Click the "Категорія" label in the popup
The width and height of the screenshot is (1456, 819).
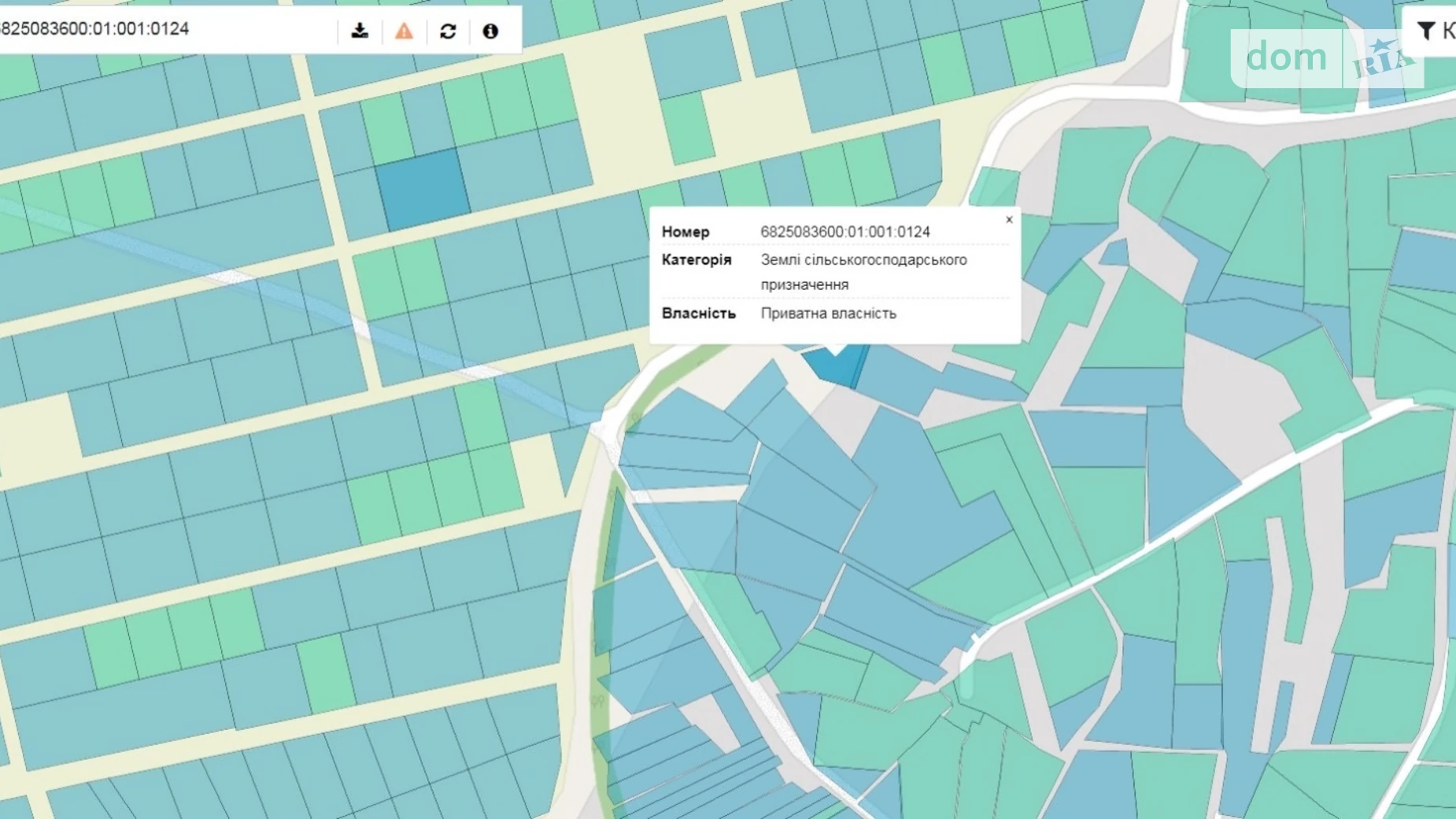696,260
